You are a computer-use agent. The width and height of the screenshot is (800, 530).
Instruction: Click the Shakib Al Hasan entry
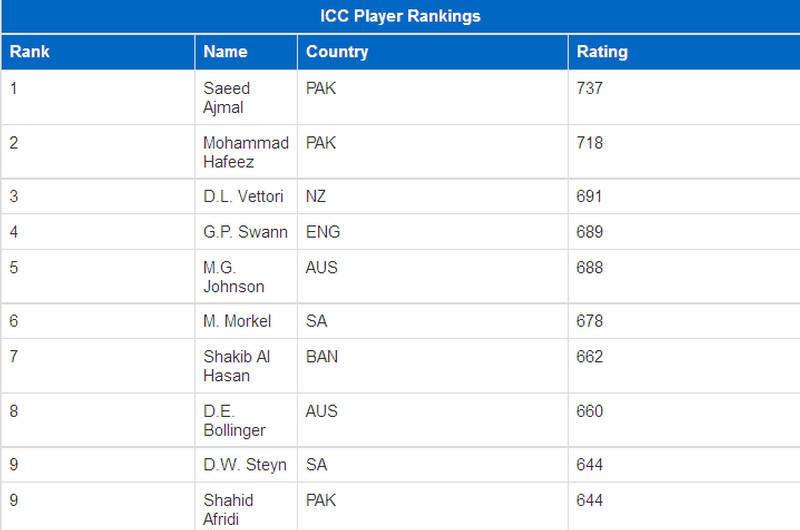[236, 366]
